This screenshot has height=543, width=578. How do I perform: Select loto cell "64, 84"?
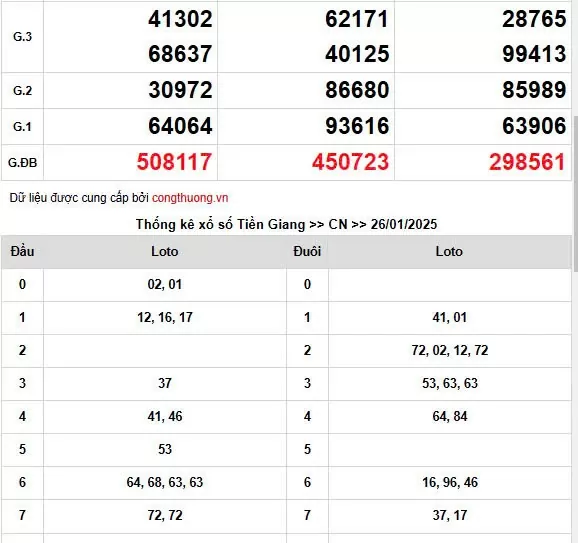click(x=450, y=417)
